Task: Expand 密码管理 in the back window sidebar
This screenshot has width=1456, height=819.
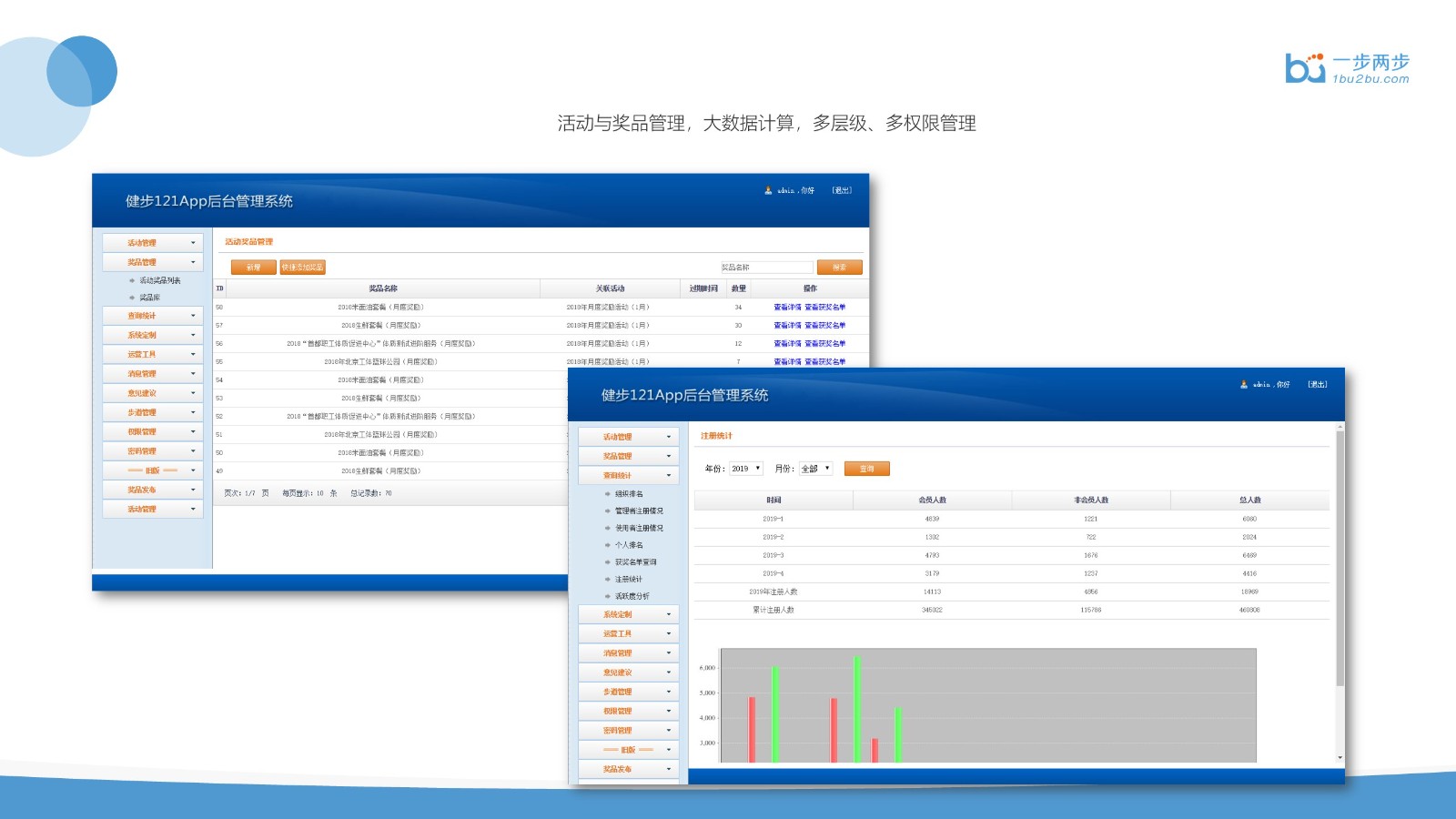Action: pos(153,451)
